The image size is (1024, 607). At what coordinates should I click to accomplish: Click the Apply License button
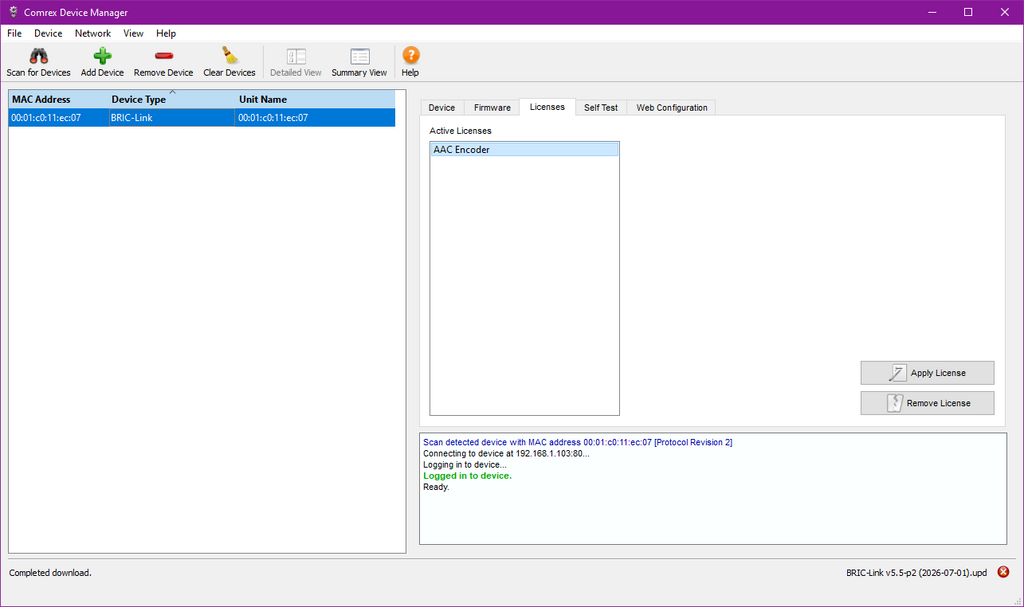927,373
